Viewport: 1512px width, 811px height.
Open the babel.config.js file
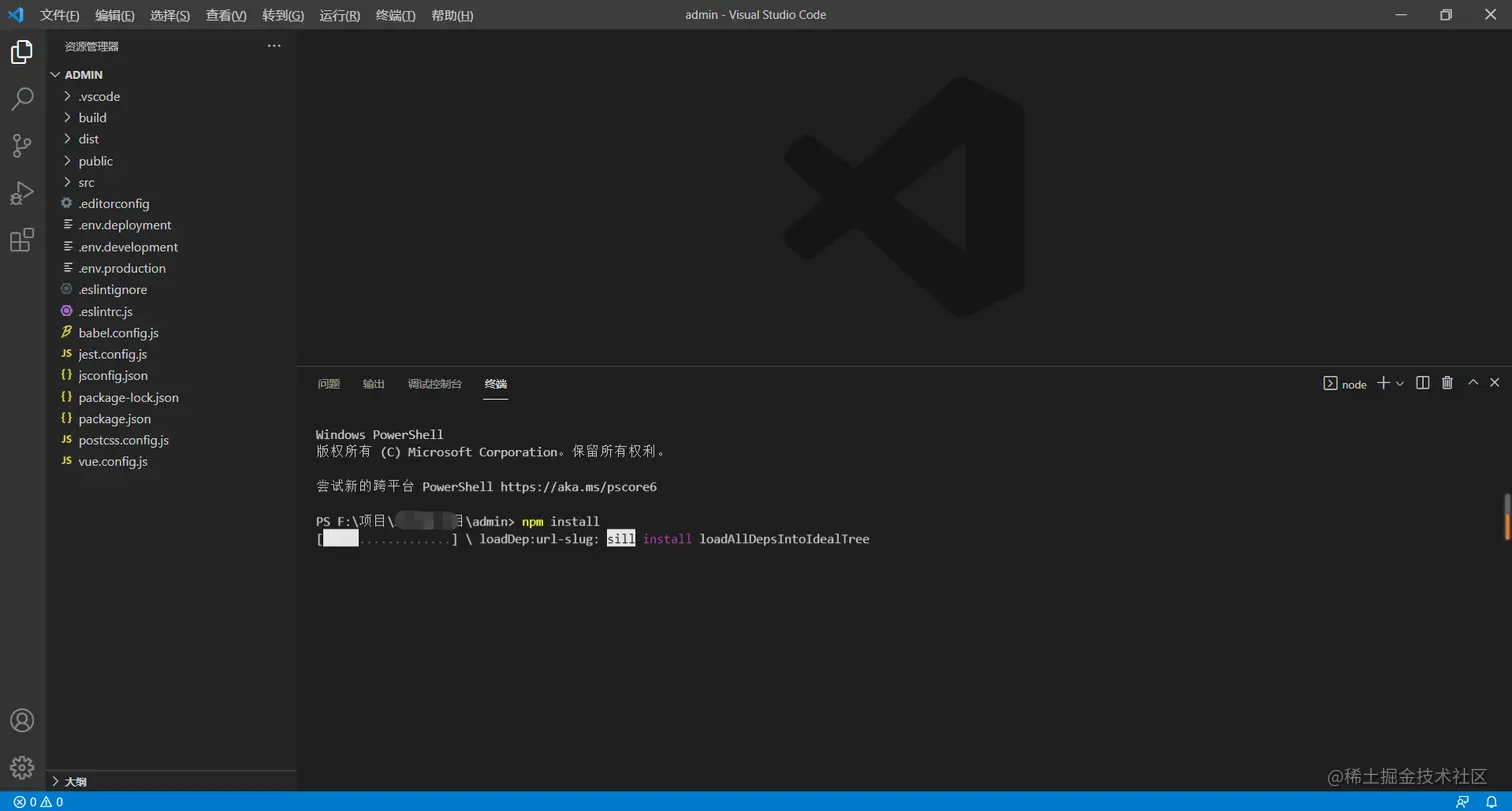point(171,333)
